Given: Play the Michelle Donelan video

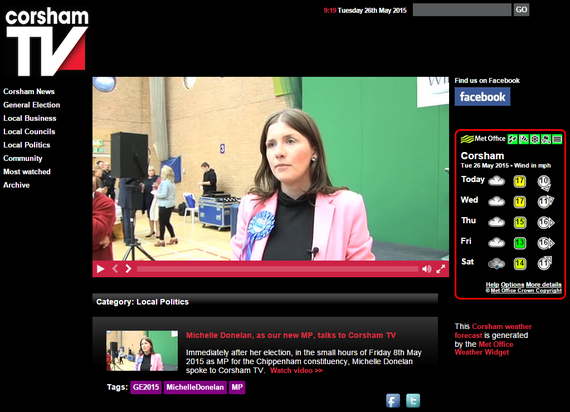Looking at the screenshot, I should [100, 269].
